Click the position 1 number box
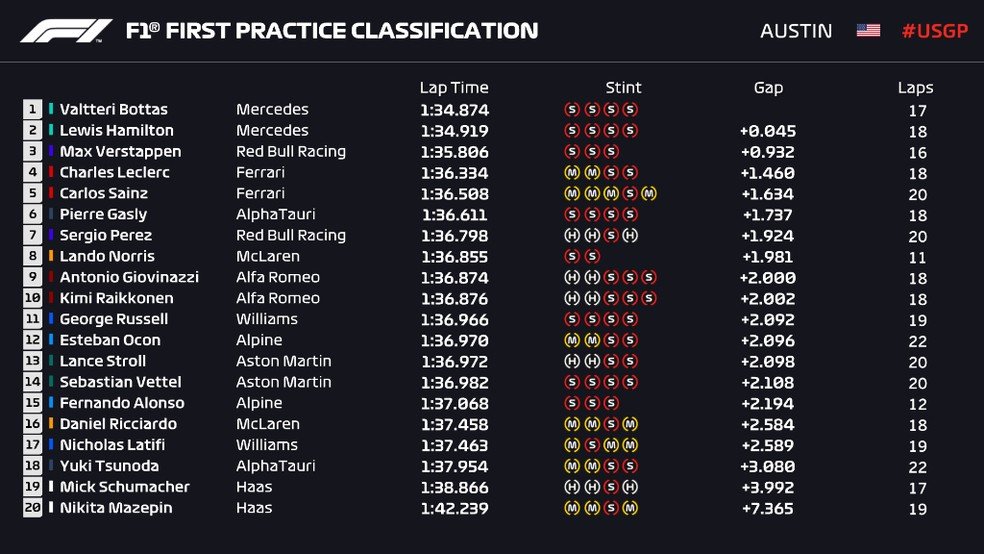The width and height of the screenshot is (984, 554). click(33, 110)
